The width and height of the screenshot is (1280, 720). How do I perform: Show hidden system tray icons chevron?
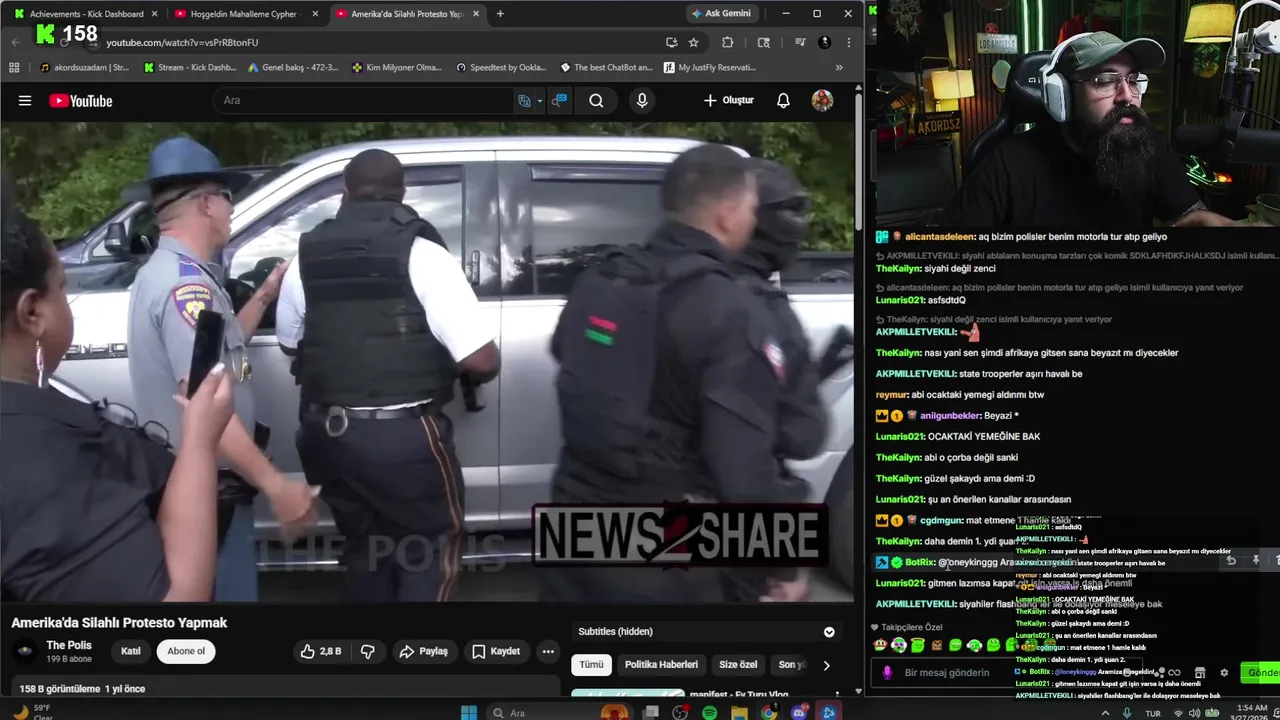(x=1105, y=712)
